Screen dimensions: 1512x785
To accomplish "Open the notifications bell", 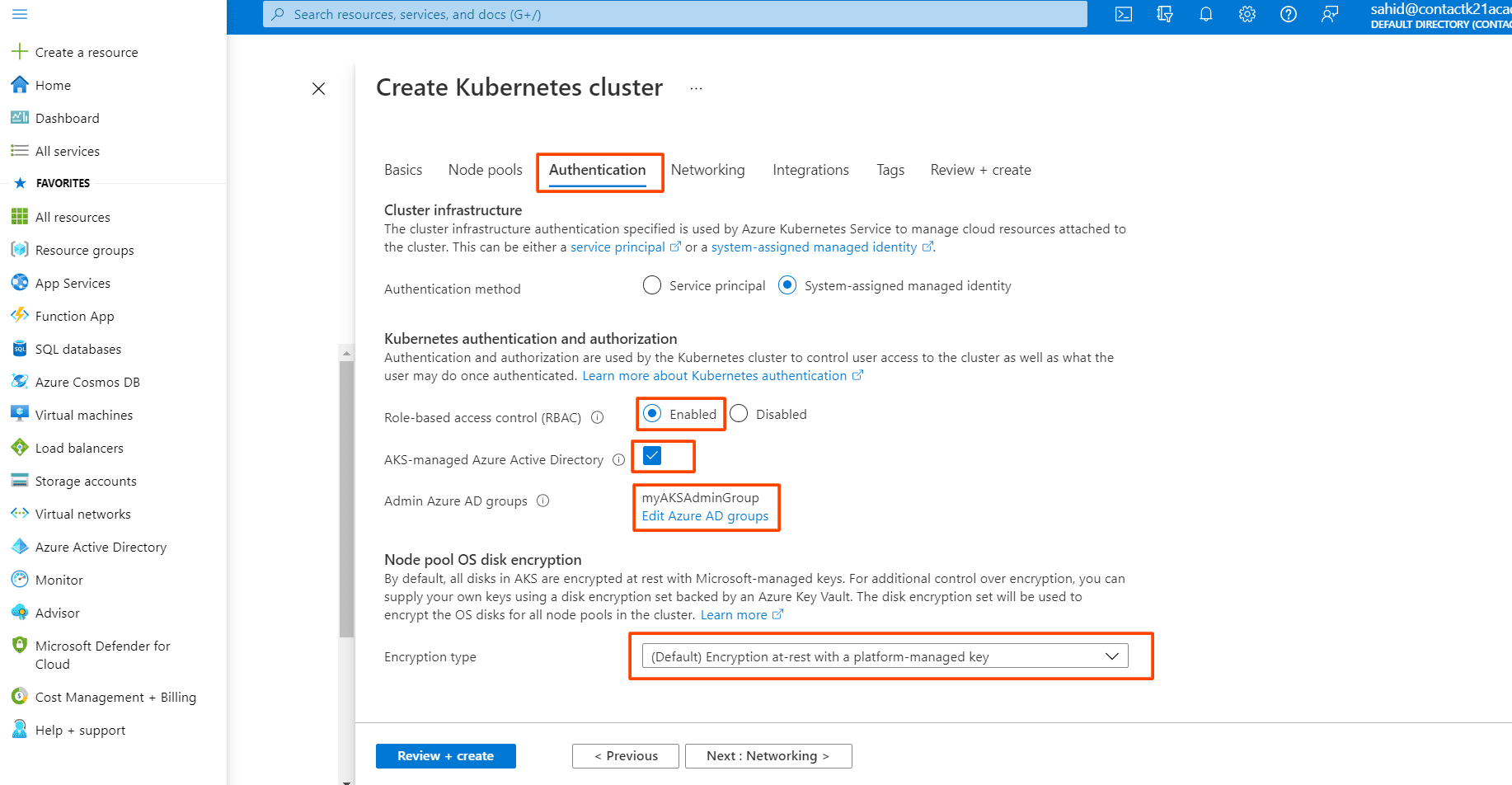I will point(1205,14).
